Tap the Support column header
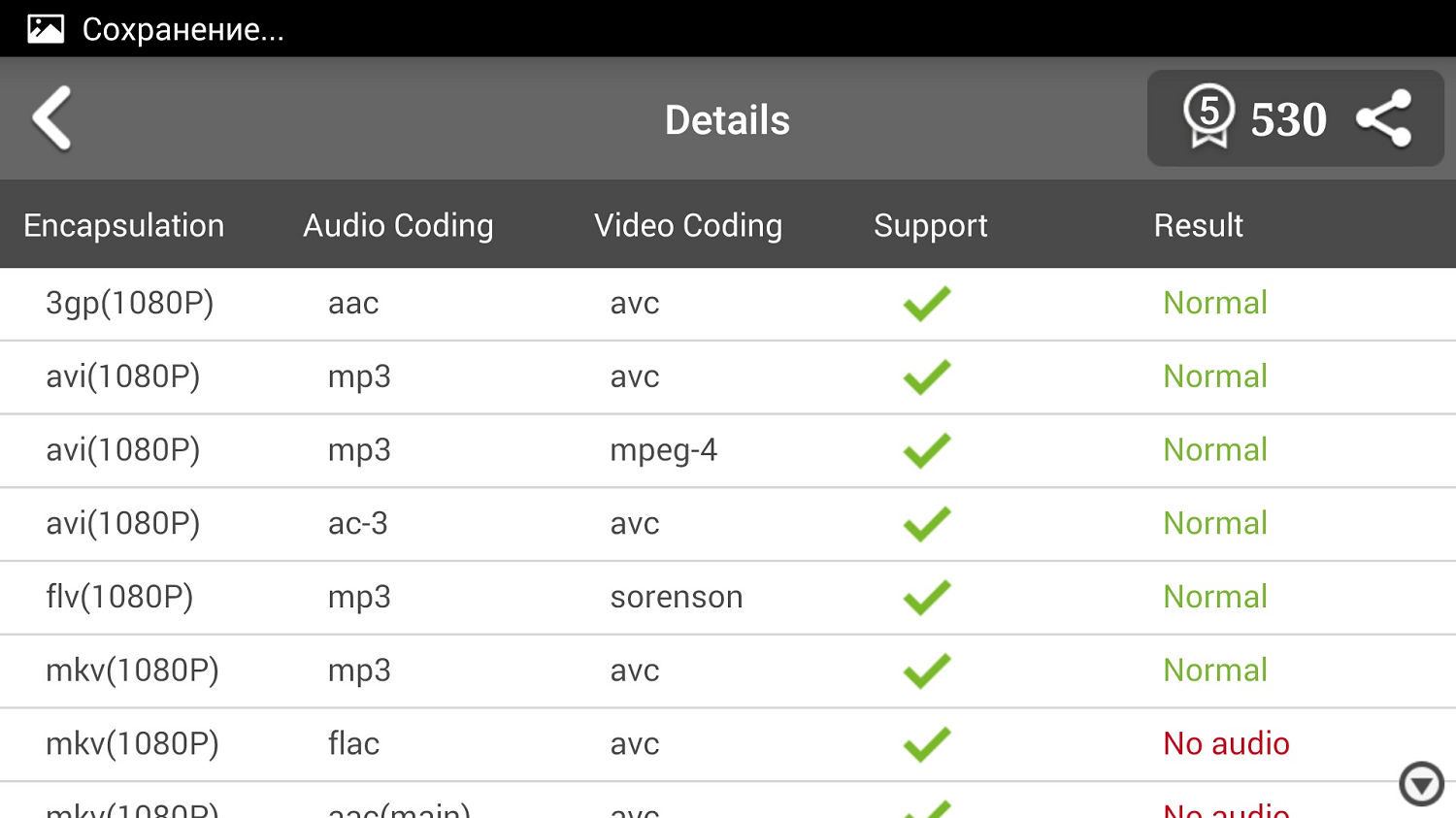Image resolution: width=1456 pixels, height=818 pixels. click(930, 225)
